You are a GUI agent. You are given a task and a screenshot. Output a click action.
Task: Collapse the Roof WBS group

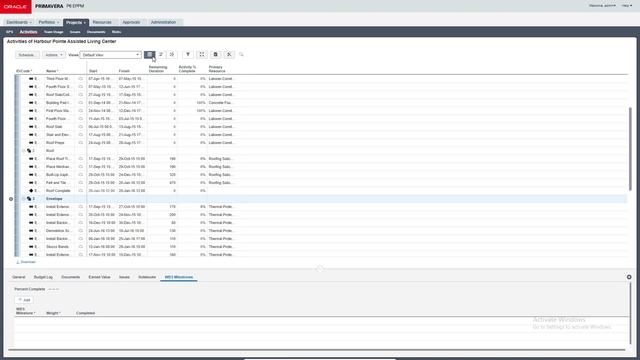23,151
